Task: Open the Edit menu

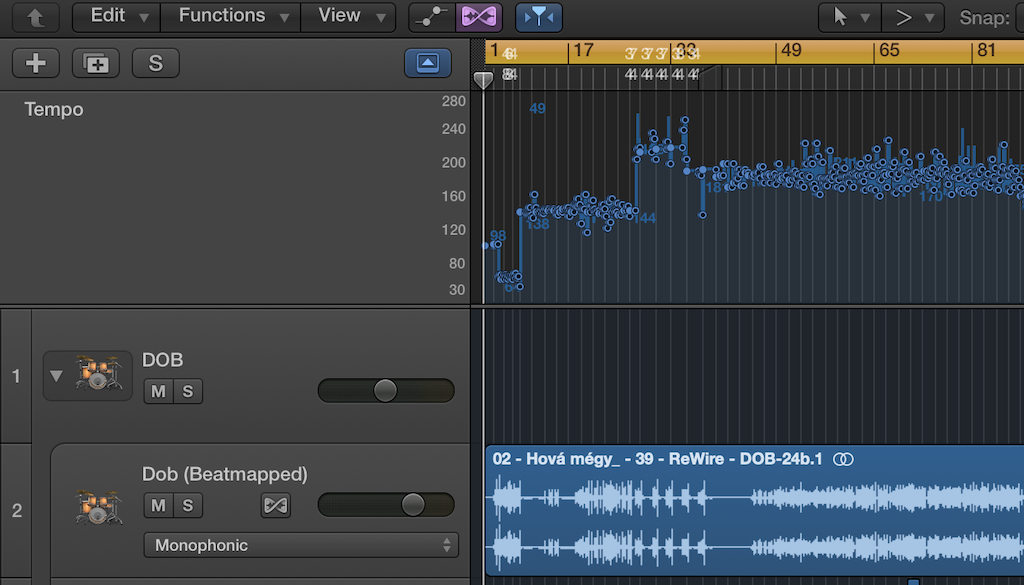Action: [116, 16]
